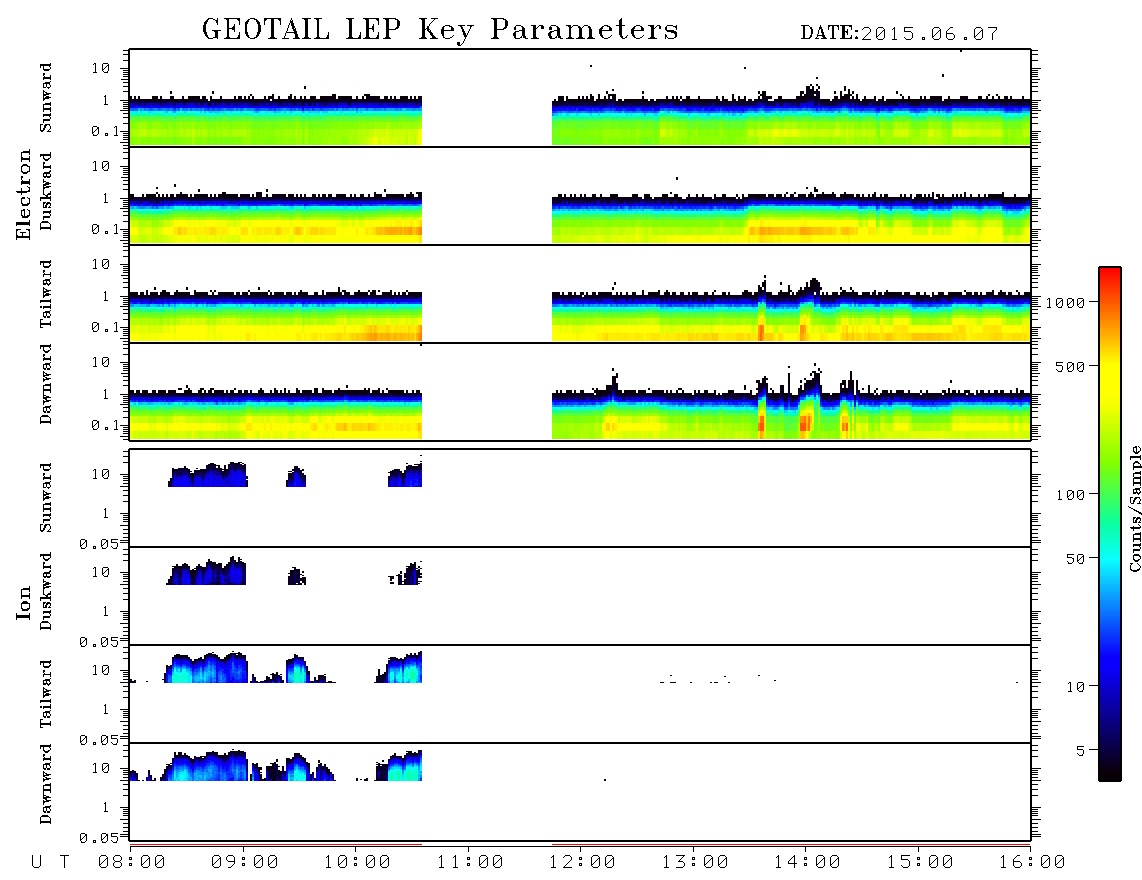Click the rainbow Counts/Sample color bar
1142x880 pixels.
tap(1110, 524)
